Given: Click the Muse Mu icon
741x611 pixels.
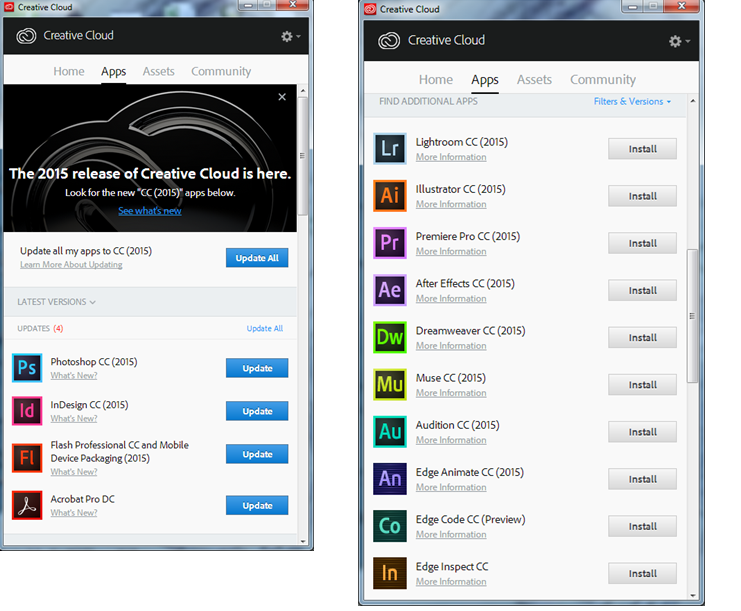Looking at the screenshot, I should click(x=390, y=385).
